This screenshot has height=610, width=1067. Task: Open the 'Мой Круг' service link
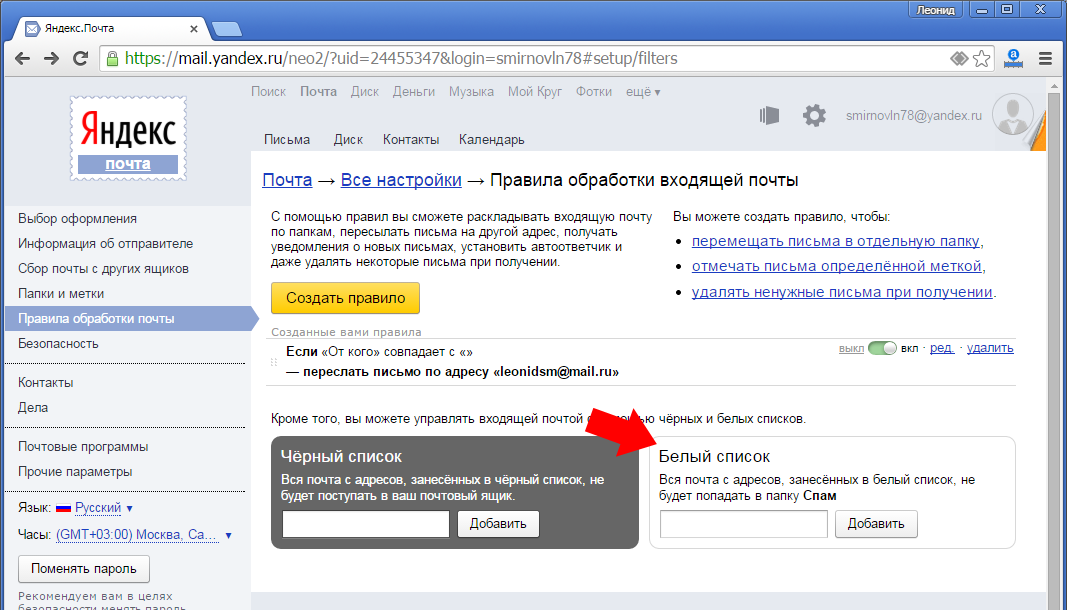pos(535,92)
